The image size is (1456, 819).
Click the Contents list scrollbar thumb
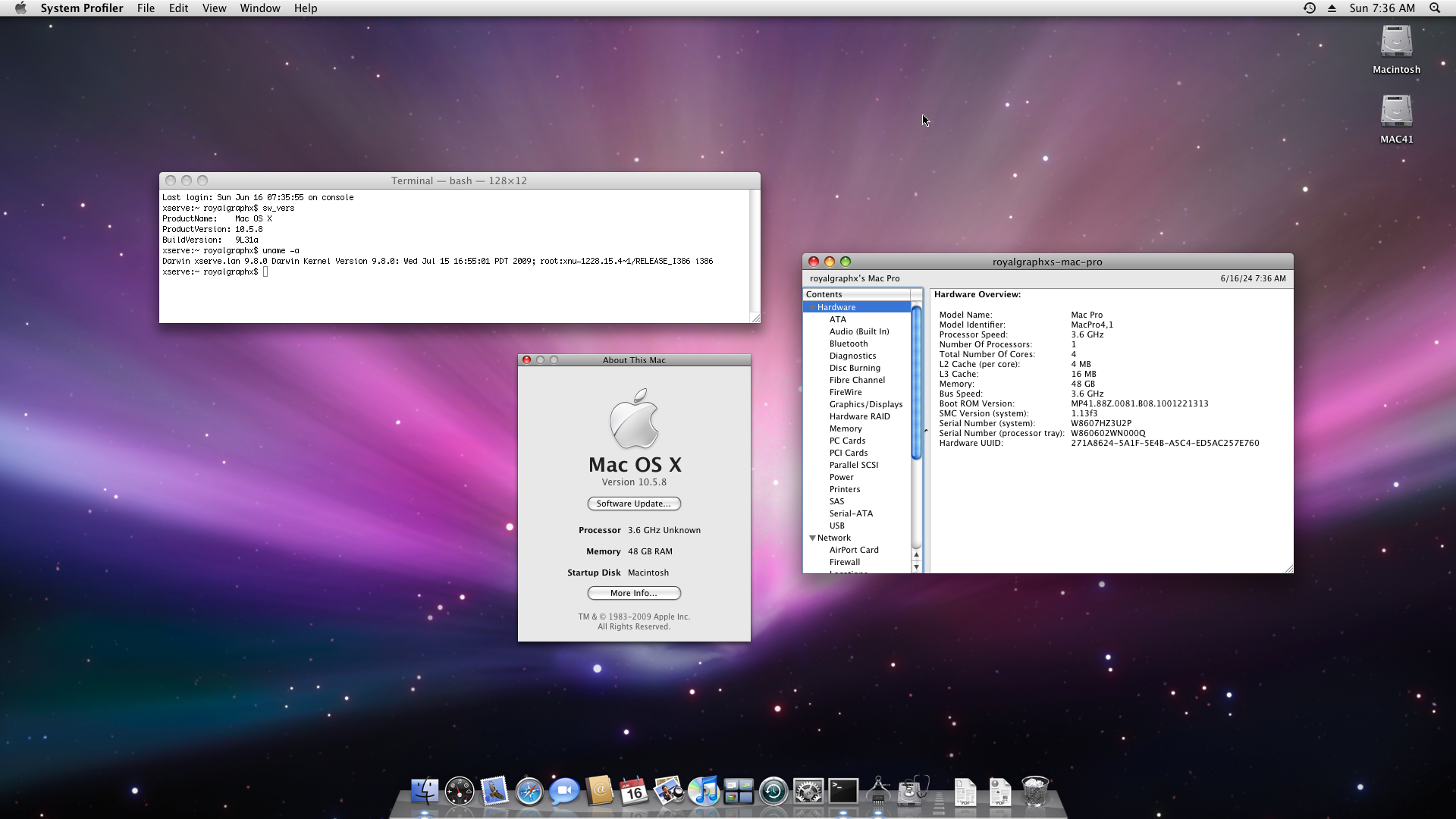click(x=916, y=383)
